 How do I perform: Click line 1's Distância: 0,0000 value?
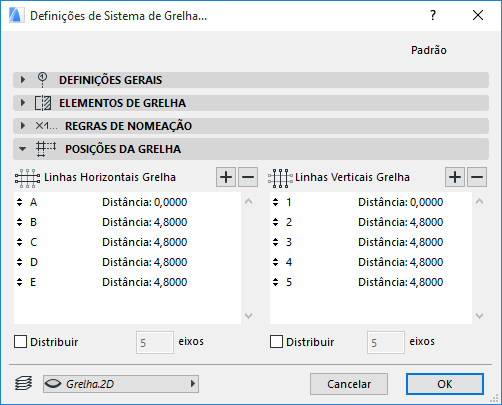click(400, 202)
